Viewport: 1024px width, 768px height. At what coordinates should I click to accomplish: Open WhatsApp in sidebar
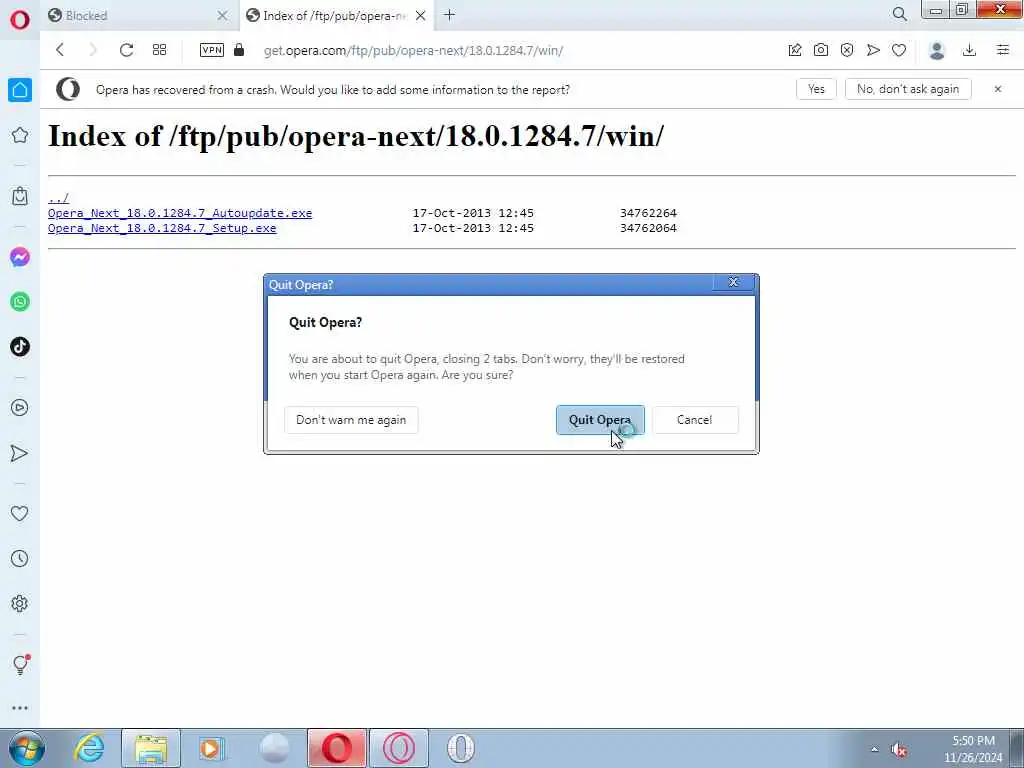coord(20,302)
